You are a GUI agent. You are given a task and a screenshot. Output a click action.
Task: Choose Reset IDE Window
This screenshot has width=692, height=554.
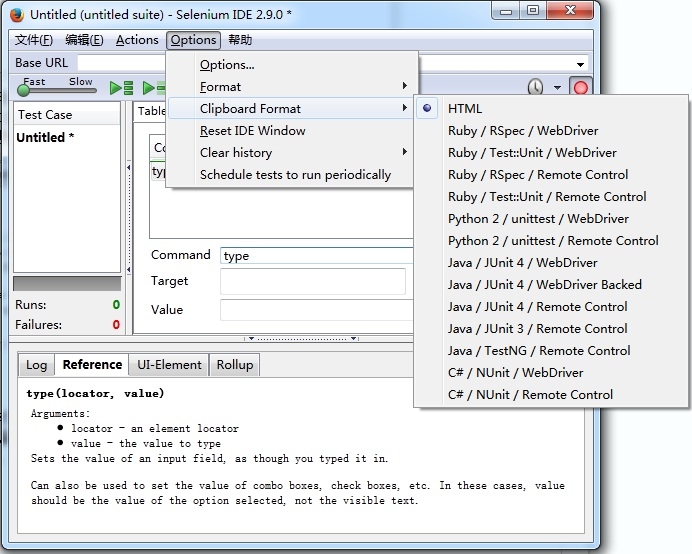tap(291, 131)
